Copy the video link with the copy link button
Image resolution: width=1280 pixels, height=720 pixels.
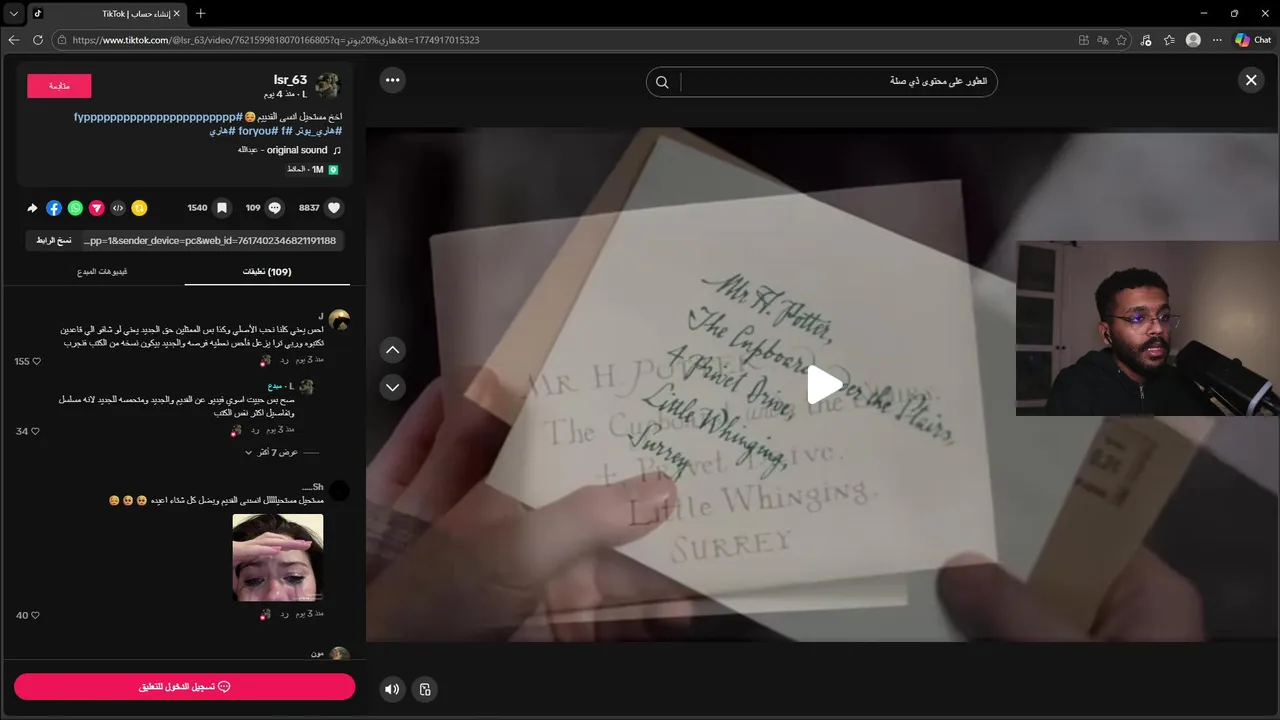click(54, 240)
